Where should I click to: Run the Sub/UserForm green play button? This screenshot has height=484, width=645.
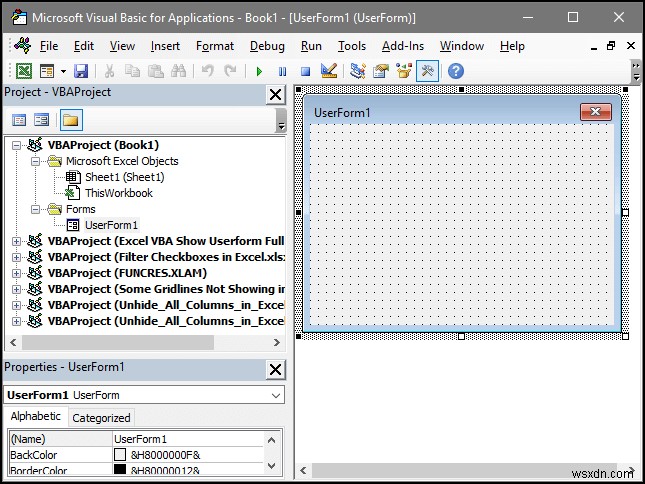tap(259, 72)
